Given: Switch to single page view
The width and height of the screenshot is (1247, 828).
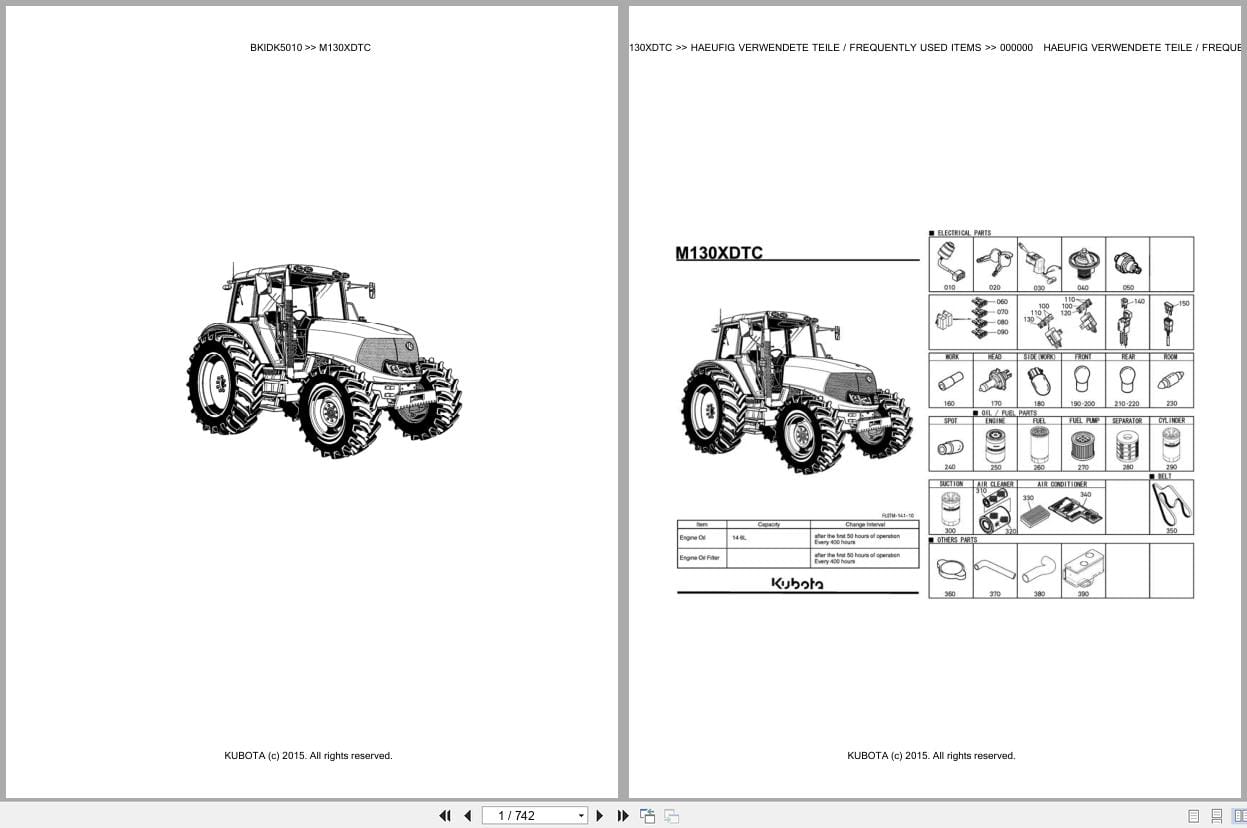Looking at the screenshot, I should click(1193, 816).
